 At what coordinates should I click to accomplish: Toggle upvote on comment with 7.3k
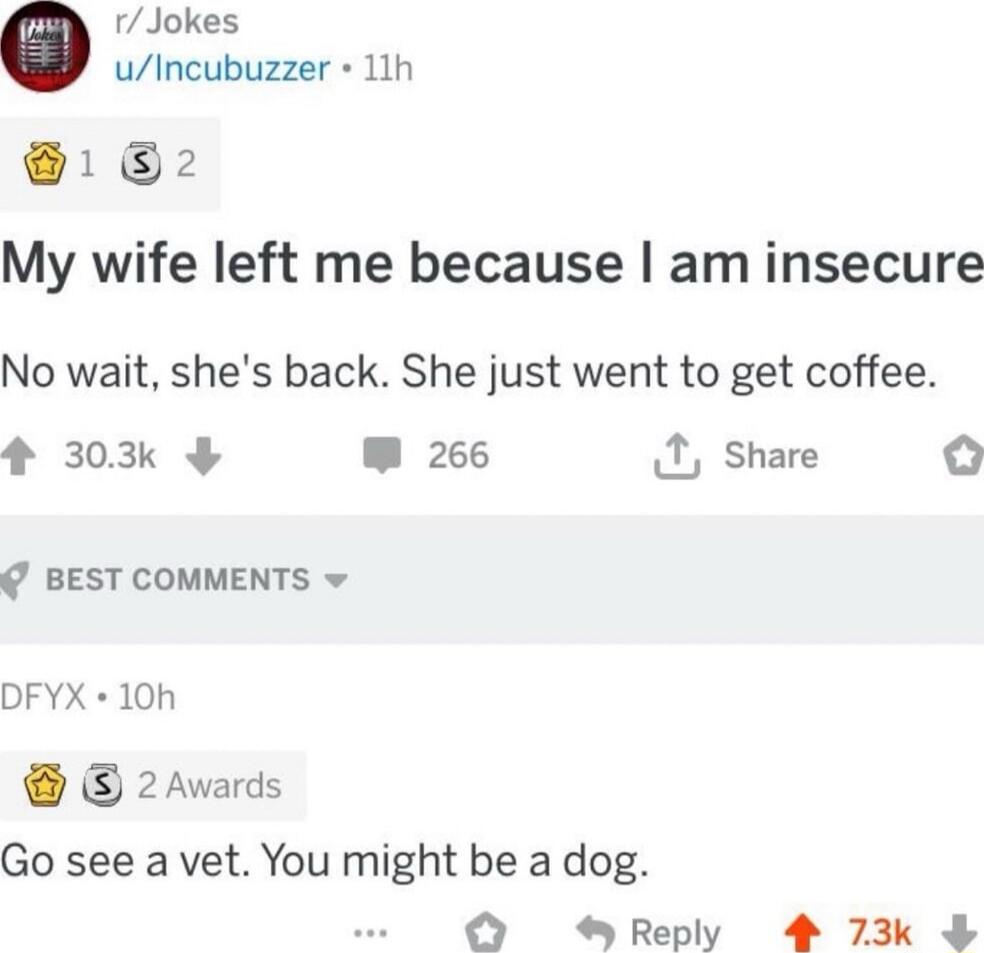pyautogui.click(x=803, y=933)
